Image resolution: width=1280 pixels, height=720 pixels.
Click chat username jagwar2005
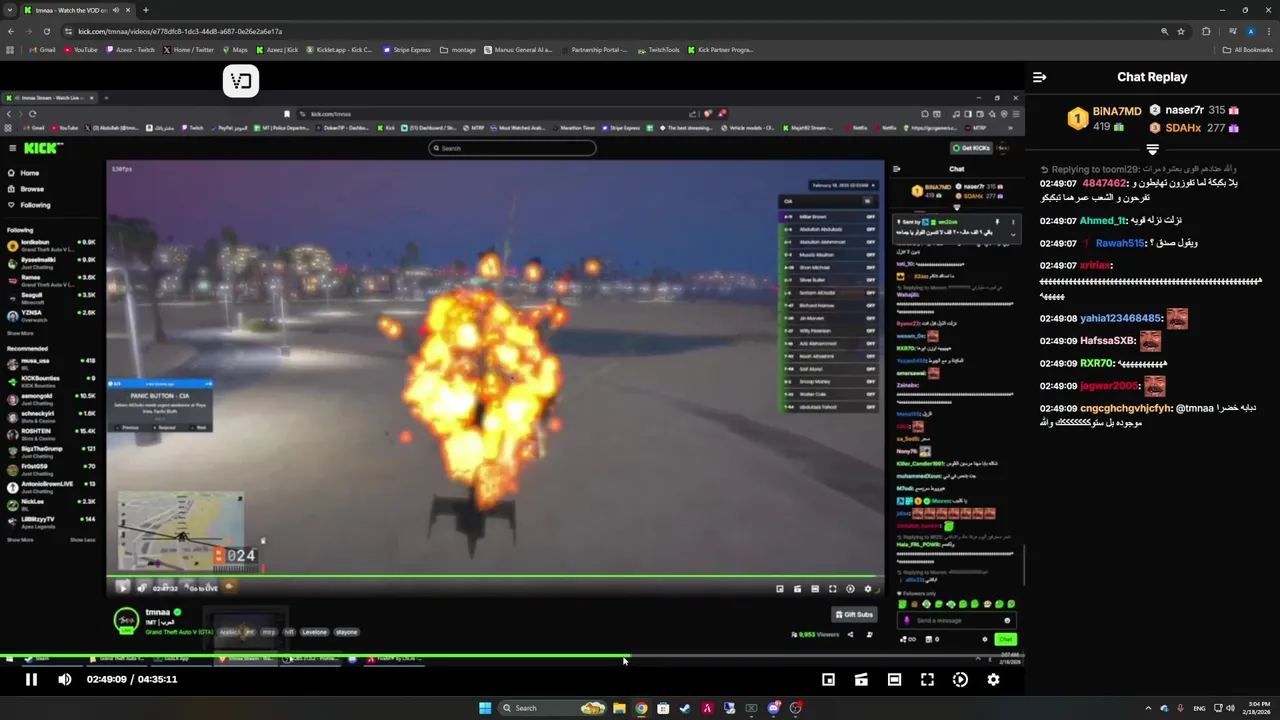[x=1109, y=385]
